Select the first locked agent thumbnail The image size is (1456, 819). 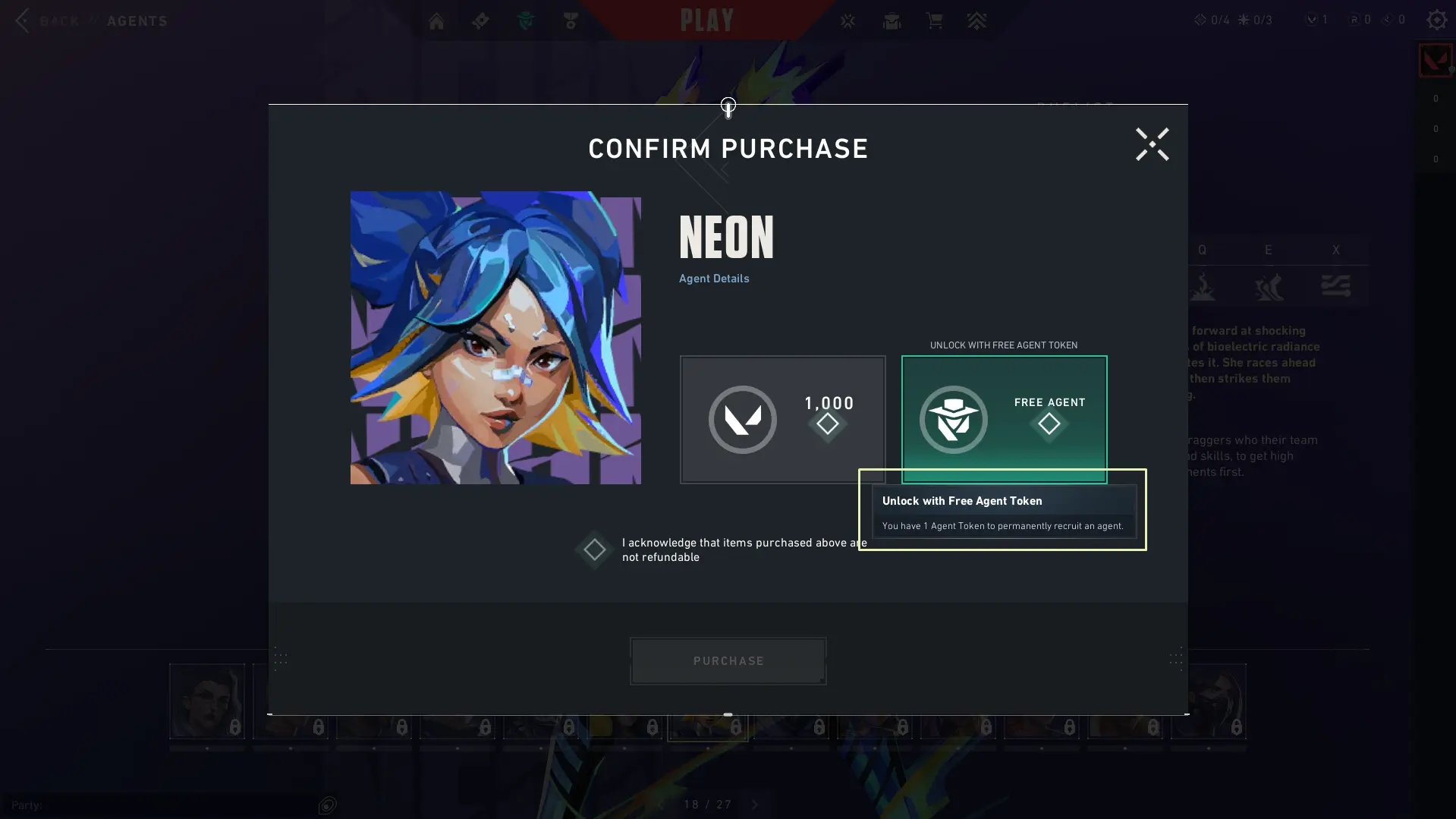pyautogui.click(x=207, y=701)
